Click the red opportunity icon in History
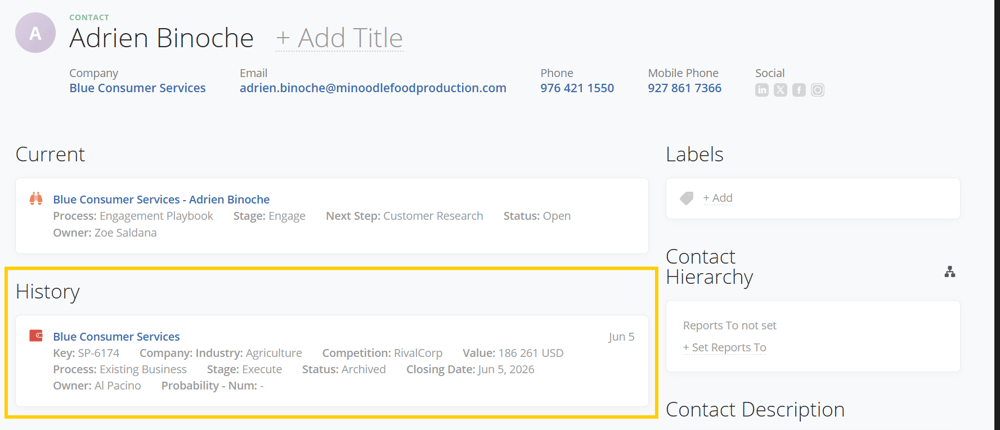The width and height of the screenshot is (1000, 430). click(x=36, y=336)
